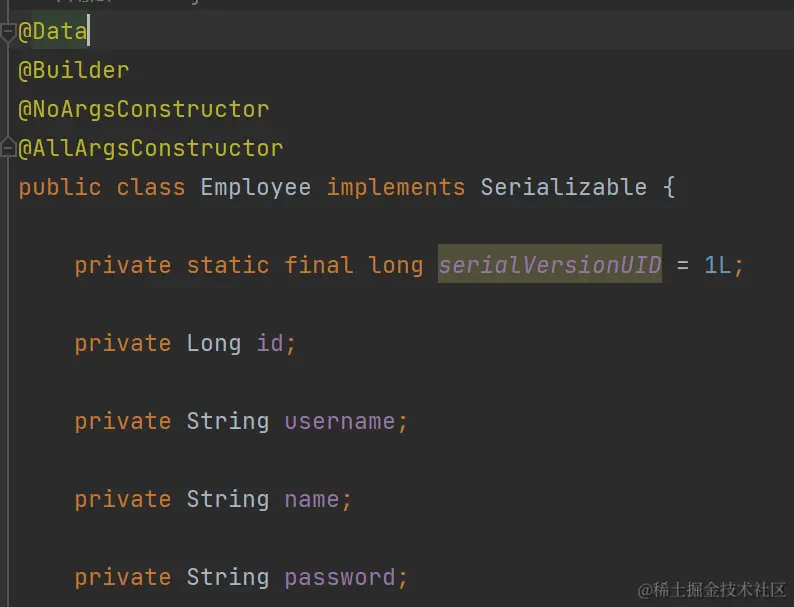The height and width of the screenshot is (607, 794).
Task: Click the class keyword
Action: (x=151, y=187)
